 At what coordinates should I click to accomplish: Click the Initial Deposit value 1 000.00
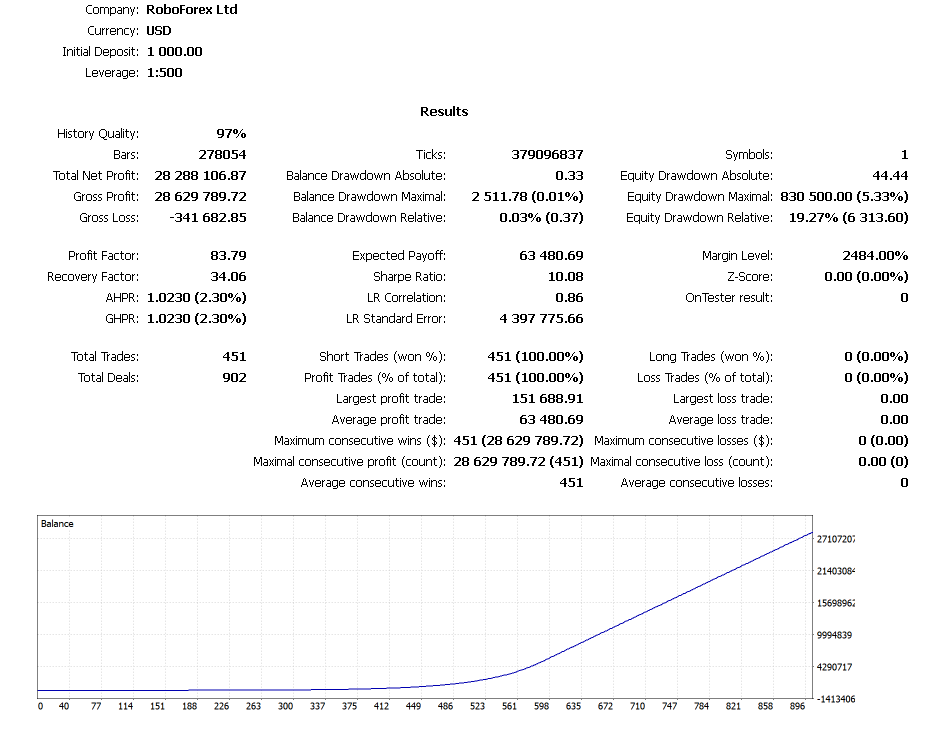coord(174,52)
